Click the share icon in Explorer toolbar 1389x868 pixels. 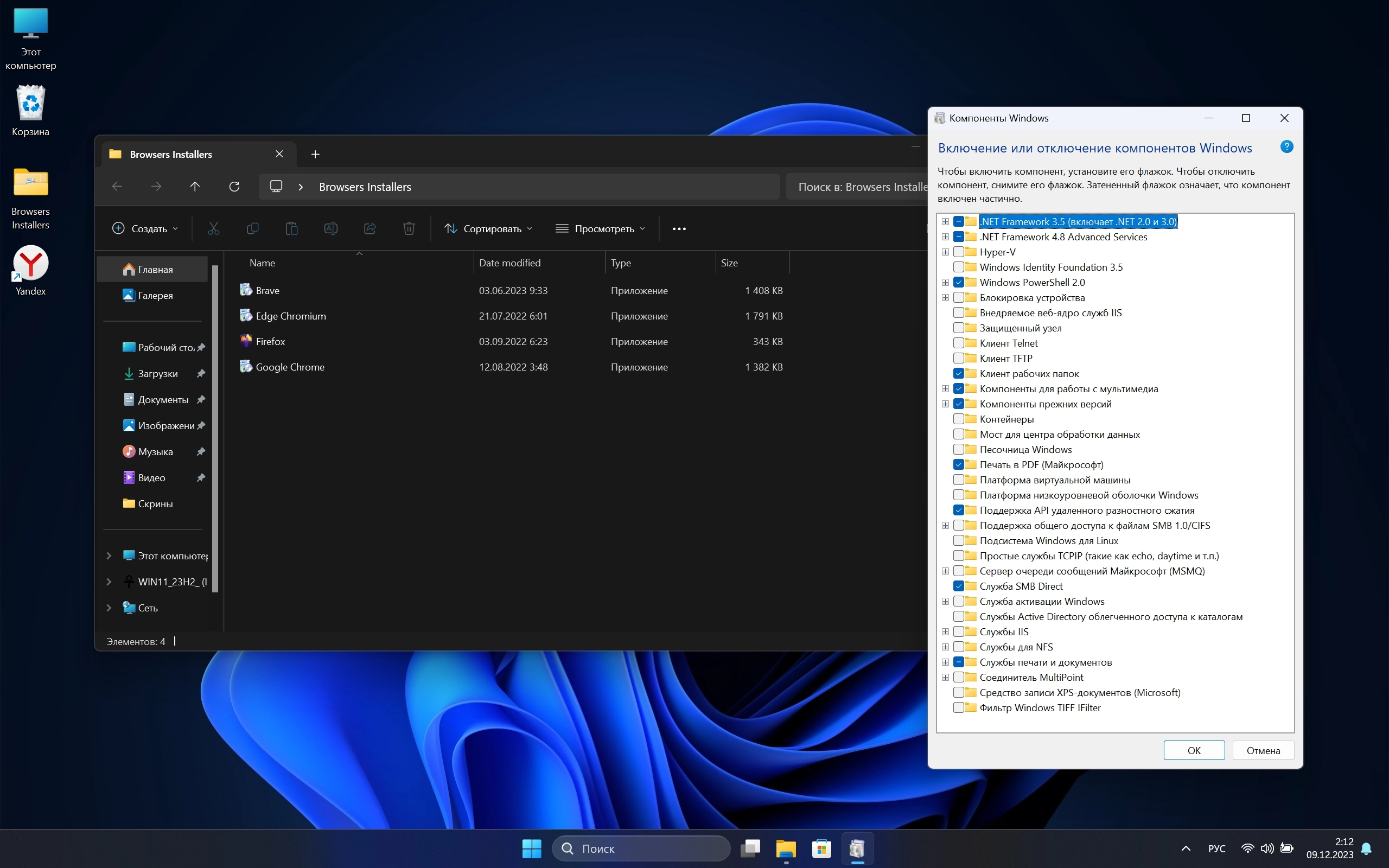click(x=369, y=228)
